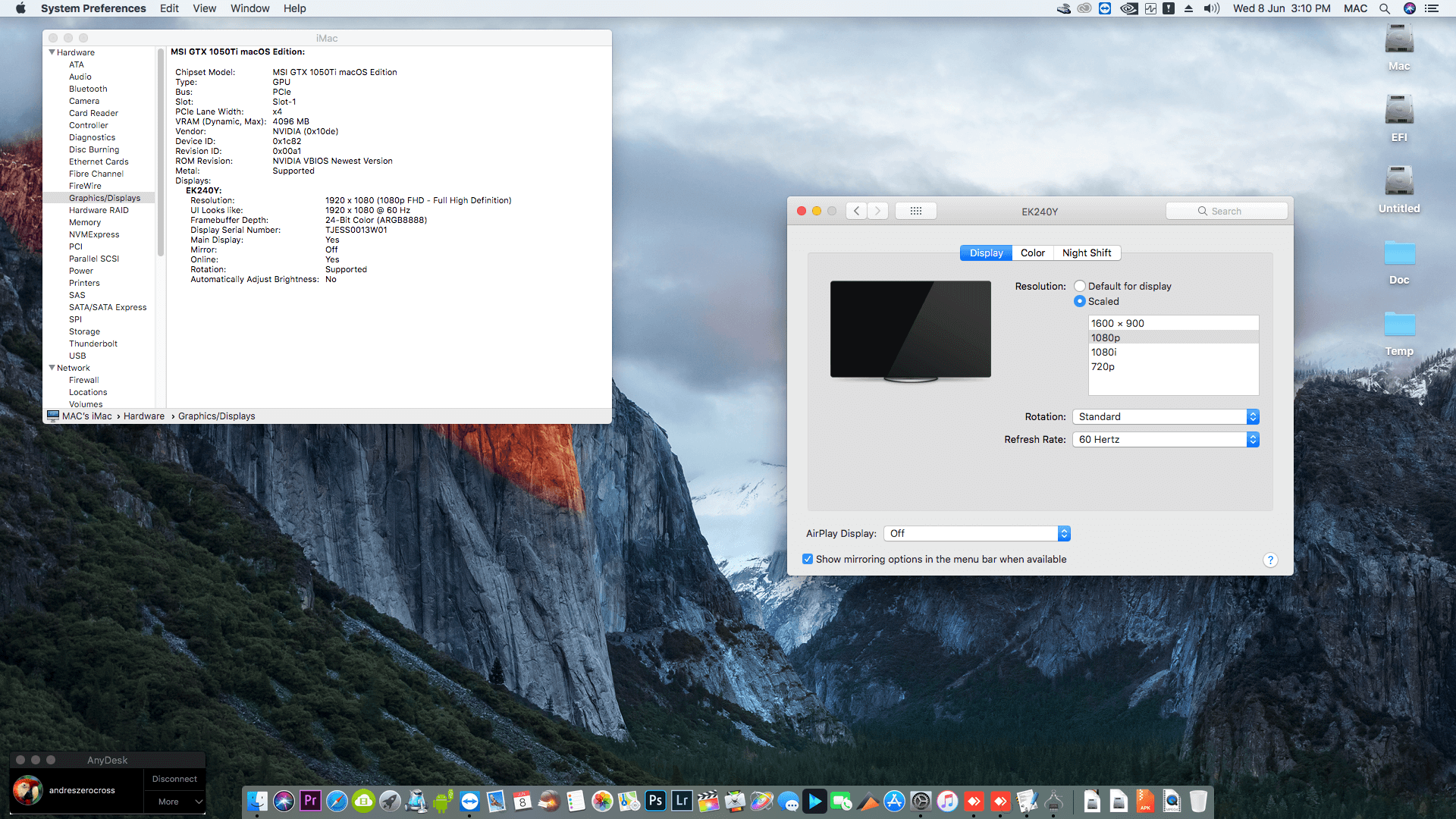This screenshot has width=1456, height=819.
Task: Switch to the Night Shift tab
Action: click(1086, 253)
